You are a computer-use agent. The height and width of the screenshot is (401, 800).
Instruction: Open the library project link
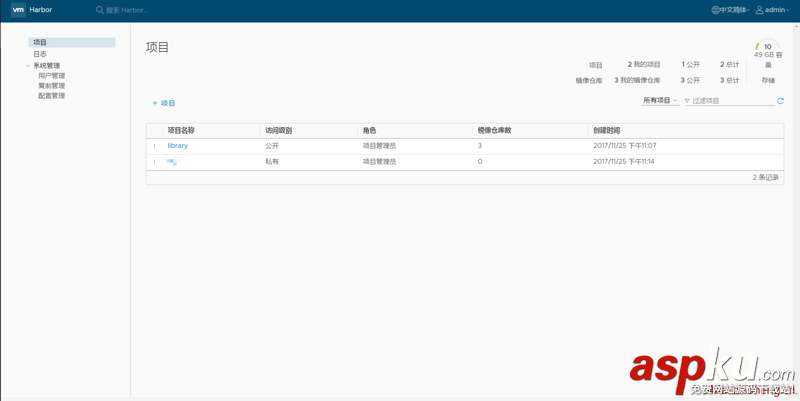178,146
